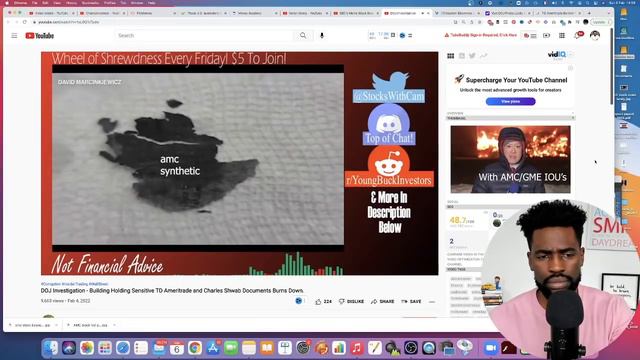640x360 pixels.
Task: Switch to first YouTube tab in Chrome
Action: point(51,13)
